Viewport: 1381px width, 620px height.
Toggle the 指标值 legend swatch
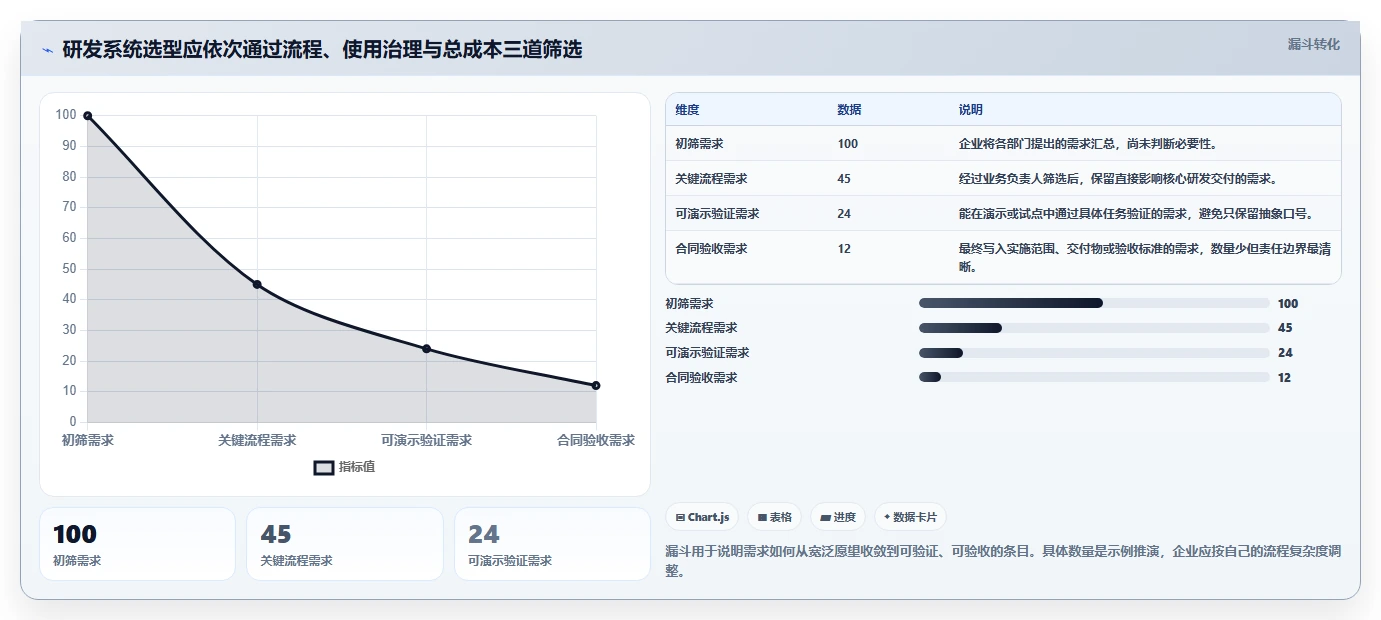tap(324, 467)
